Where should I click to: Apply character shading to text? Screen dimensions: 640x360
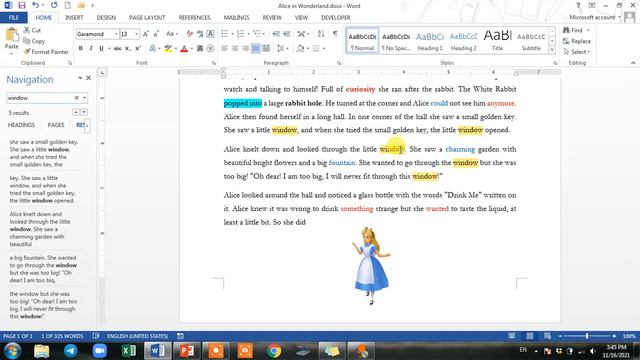click(x=200, y=49)
